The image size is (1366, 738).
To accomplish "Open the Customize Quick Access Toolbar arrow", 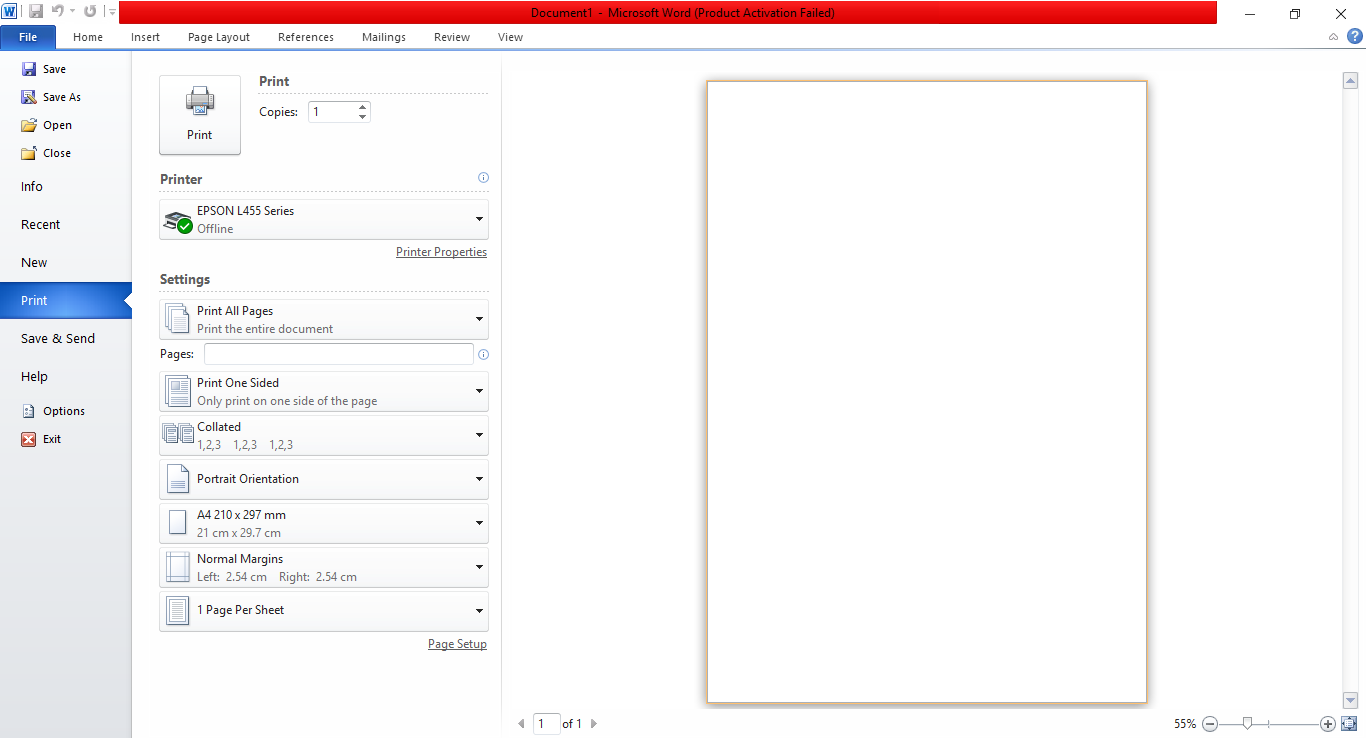I will (110, 12).
